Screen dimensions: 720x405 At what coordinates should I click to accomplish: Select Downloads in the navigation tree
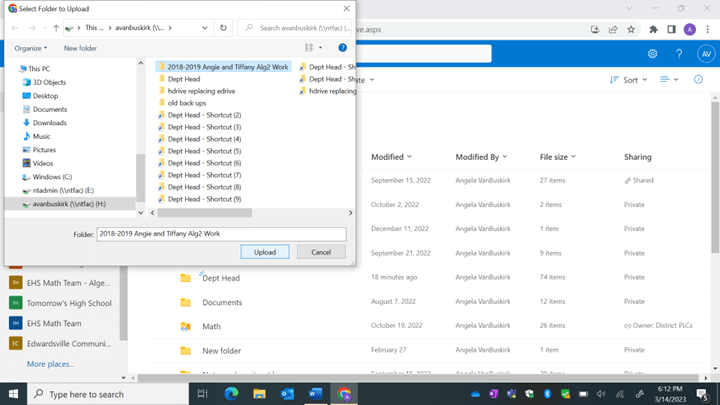click(x=49, y=123)
